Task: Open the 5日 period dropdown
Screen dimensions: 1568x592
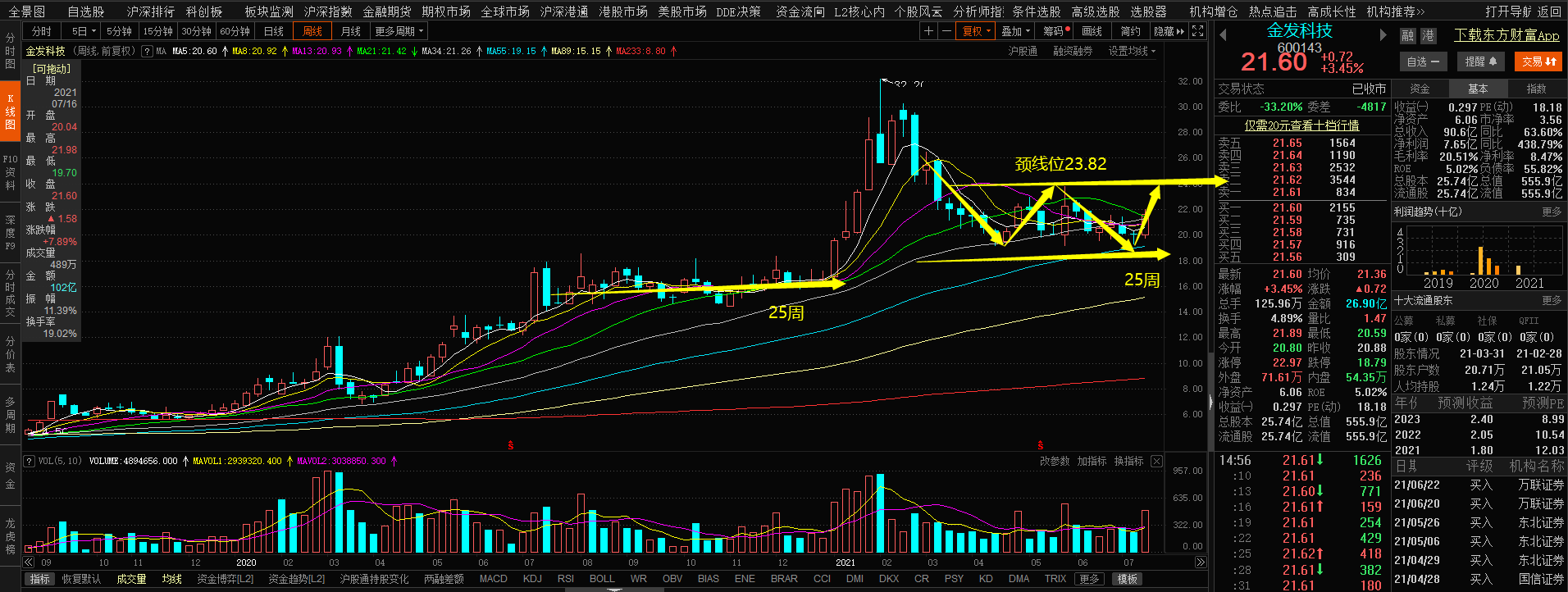Action: tap(84, 31)
